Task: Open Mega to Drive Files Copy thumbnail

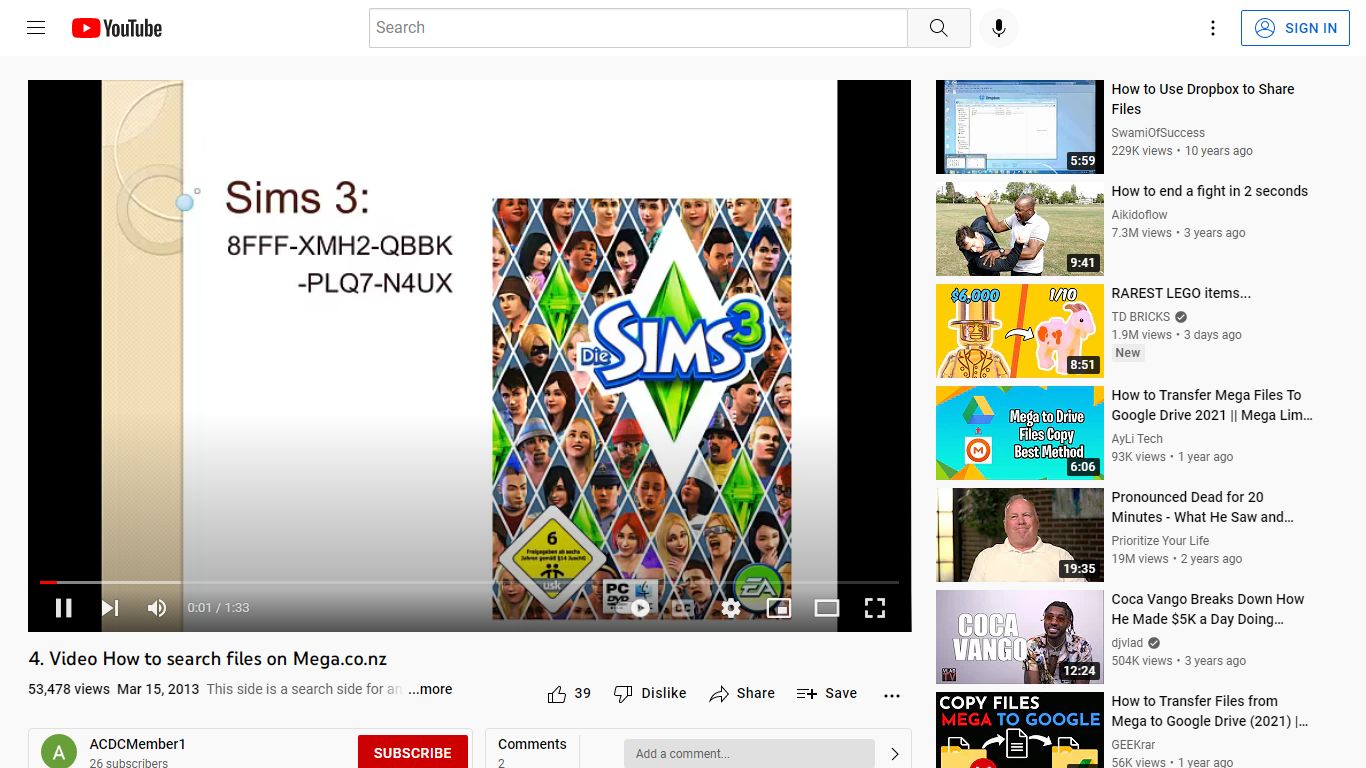Action: 1020,433
